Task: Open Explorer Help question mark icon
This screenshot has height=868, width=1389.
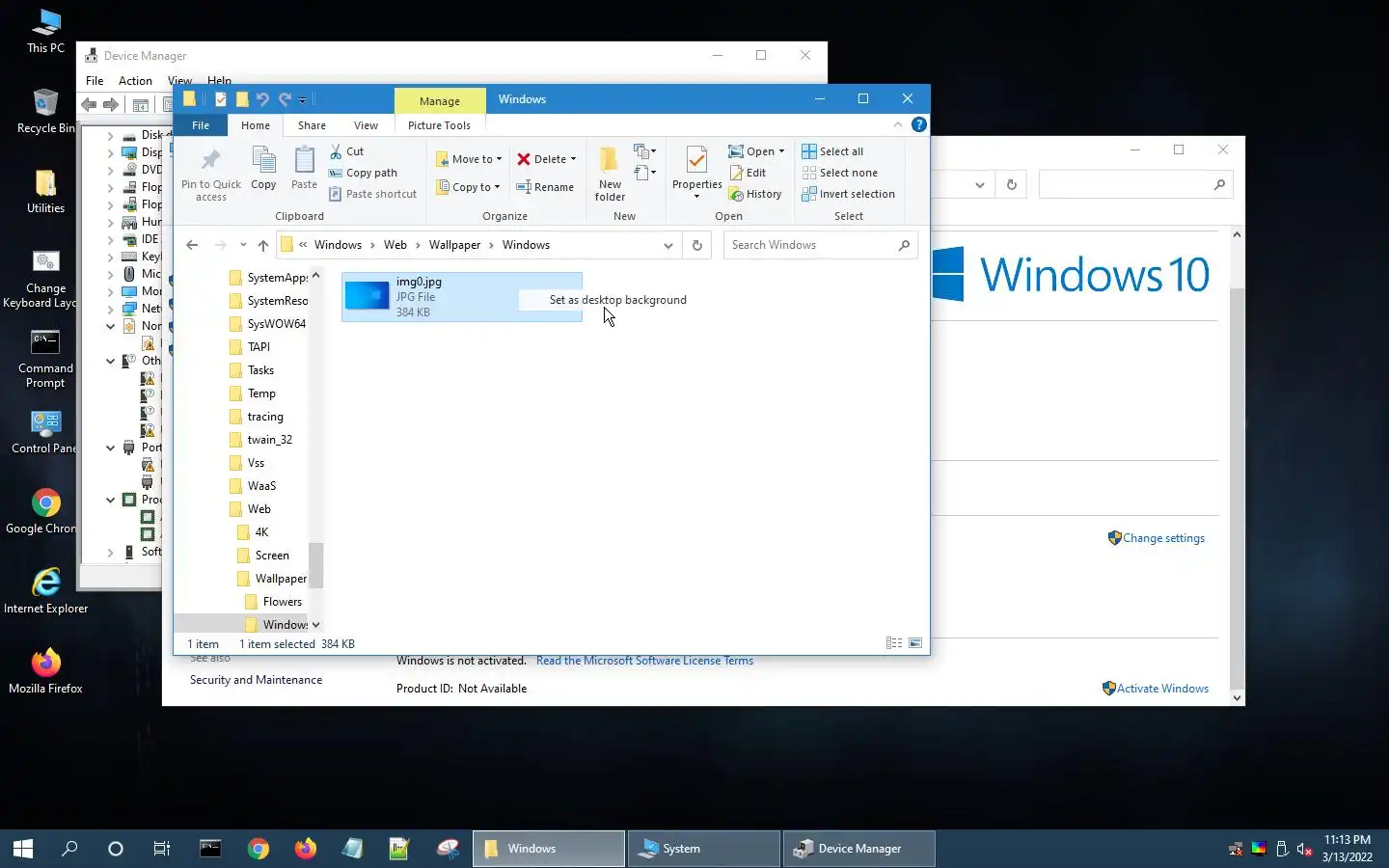Action: [919, 124]
